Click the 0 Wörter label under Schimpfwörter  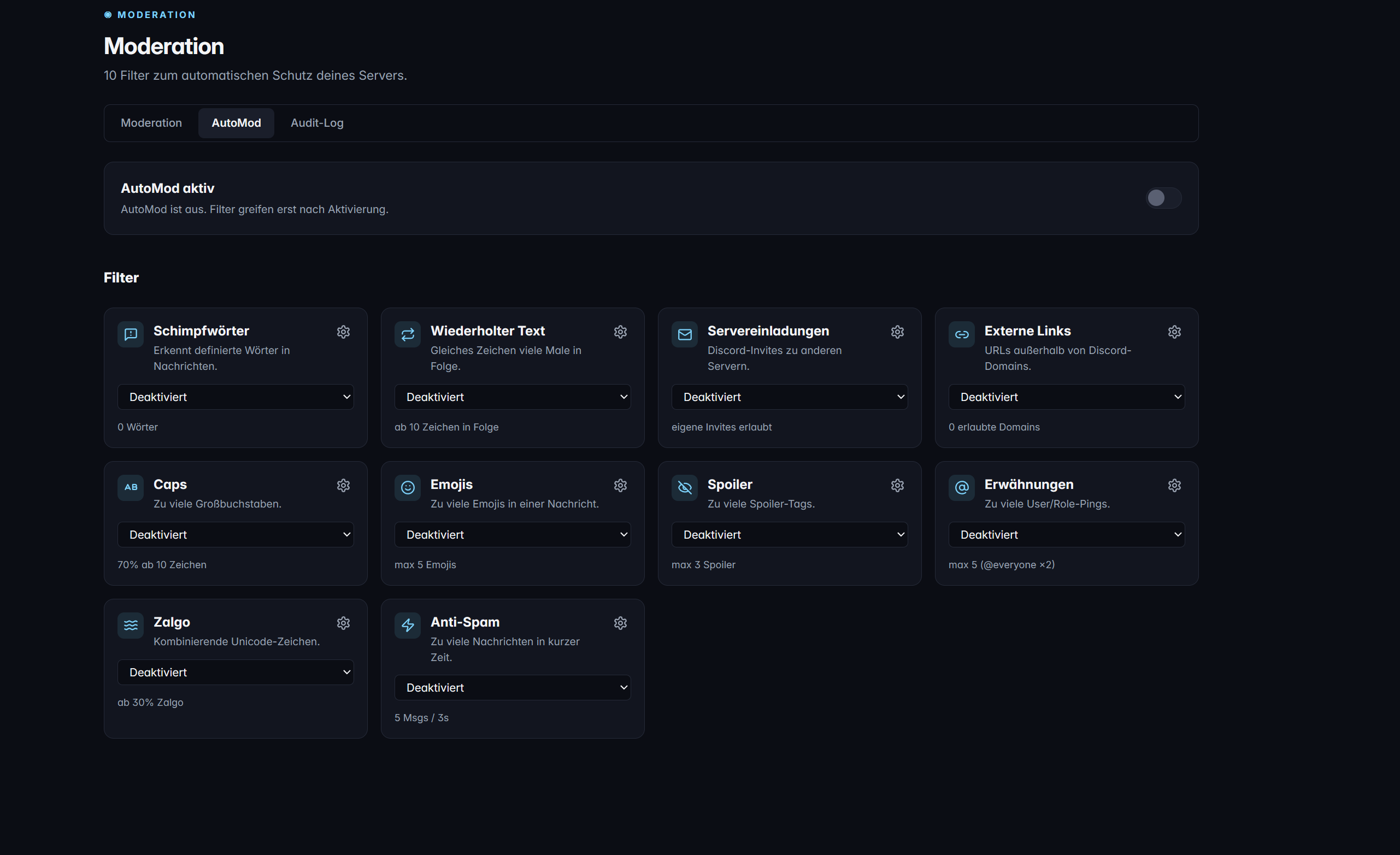(x=138, y=427)
